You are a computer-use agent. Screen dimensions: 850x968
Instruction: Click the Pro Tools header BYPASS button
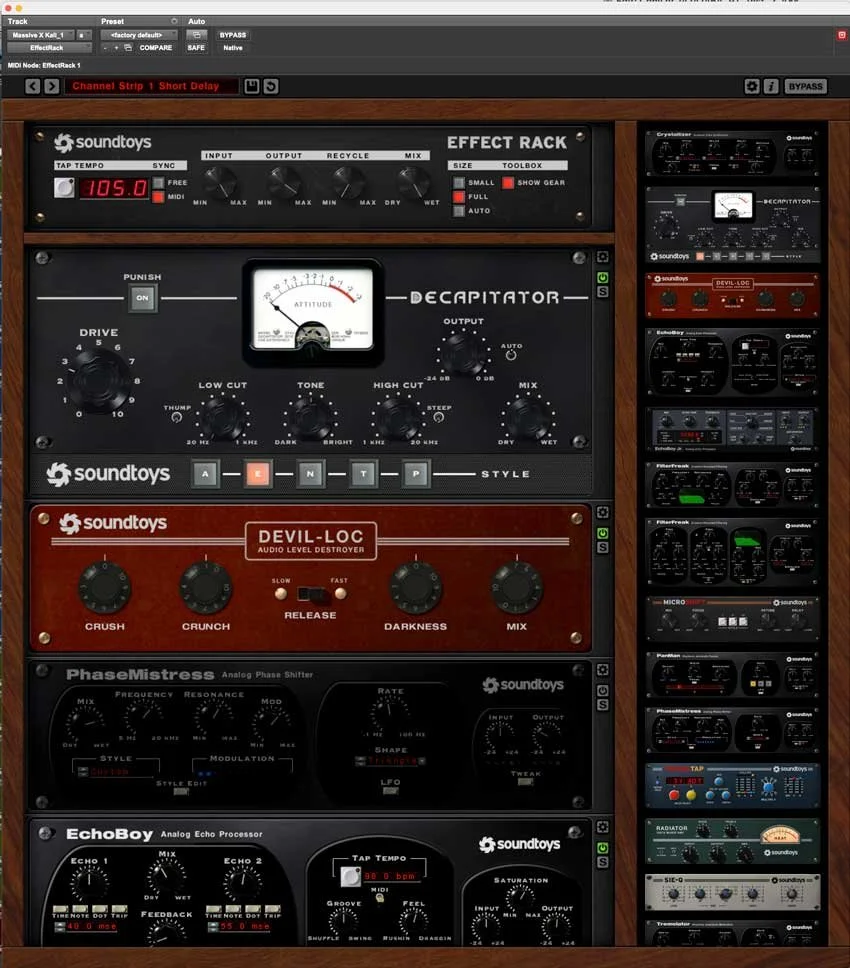pyautogui.click(x=233, y=35)
